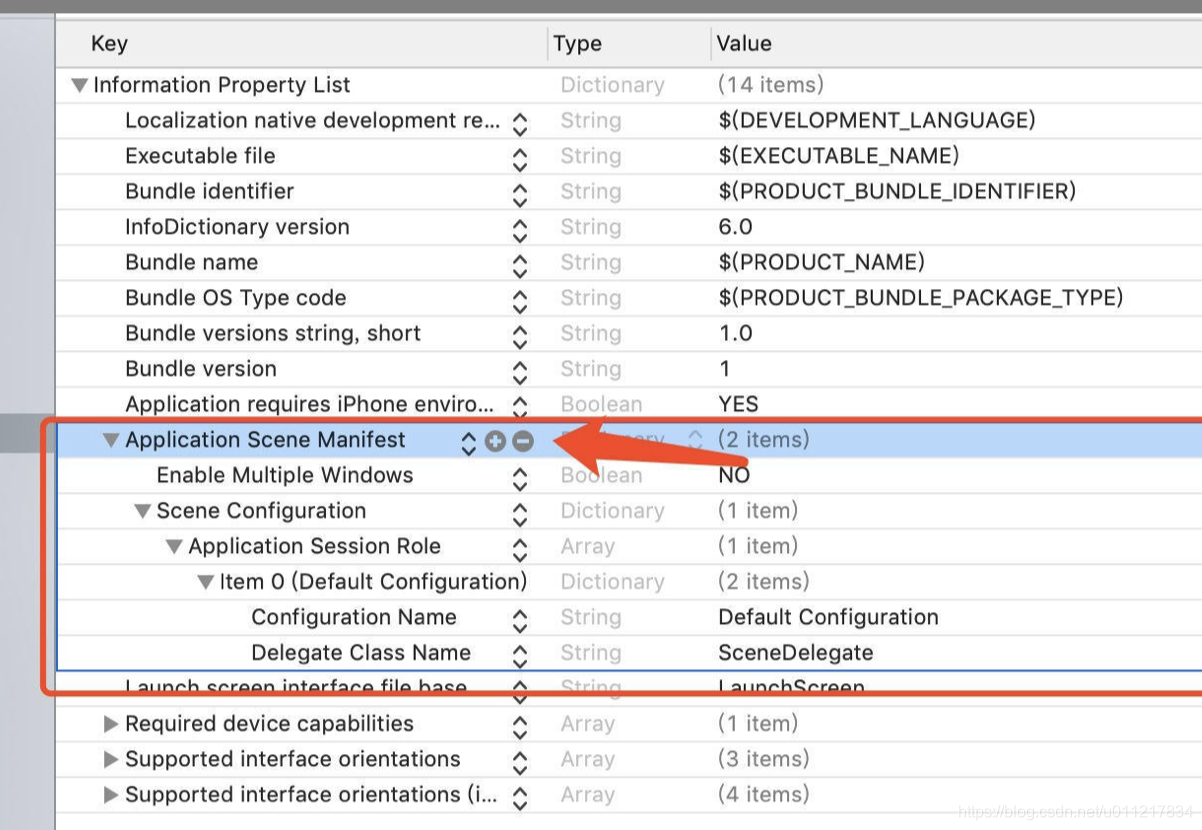Viewport: 1202px width, 830px height.
Task: Collapse the Item 0 (Default Configuration) triangle
Action: pos(206,582)
